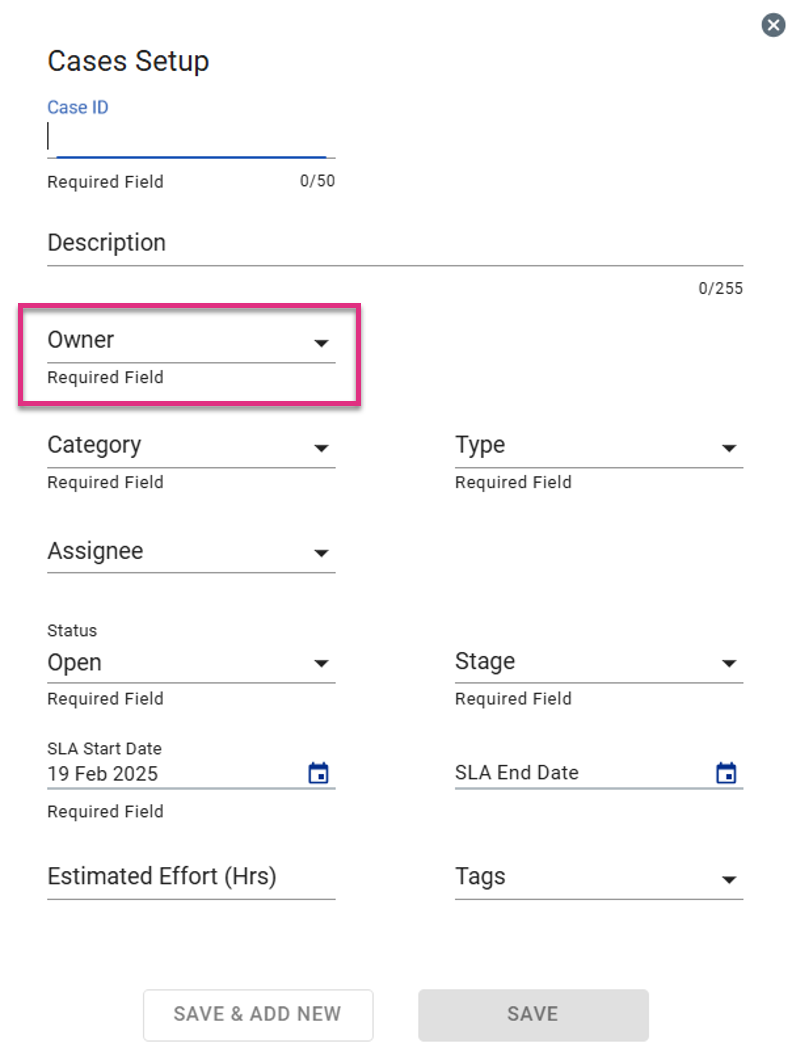This screenshot has height=1056, width=798.
Task: Click the Owner field label
Action: click(81, 340)
